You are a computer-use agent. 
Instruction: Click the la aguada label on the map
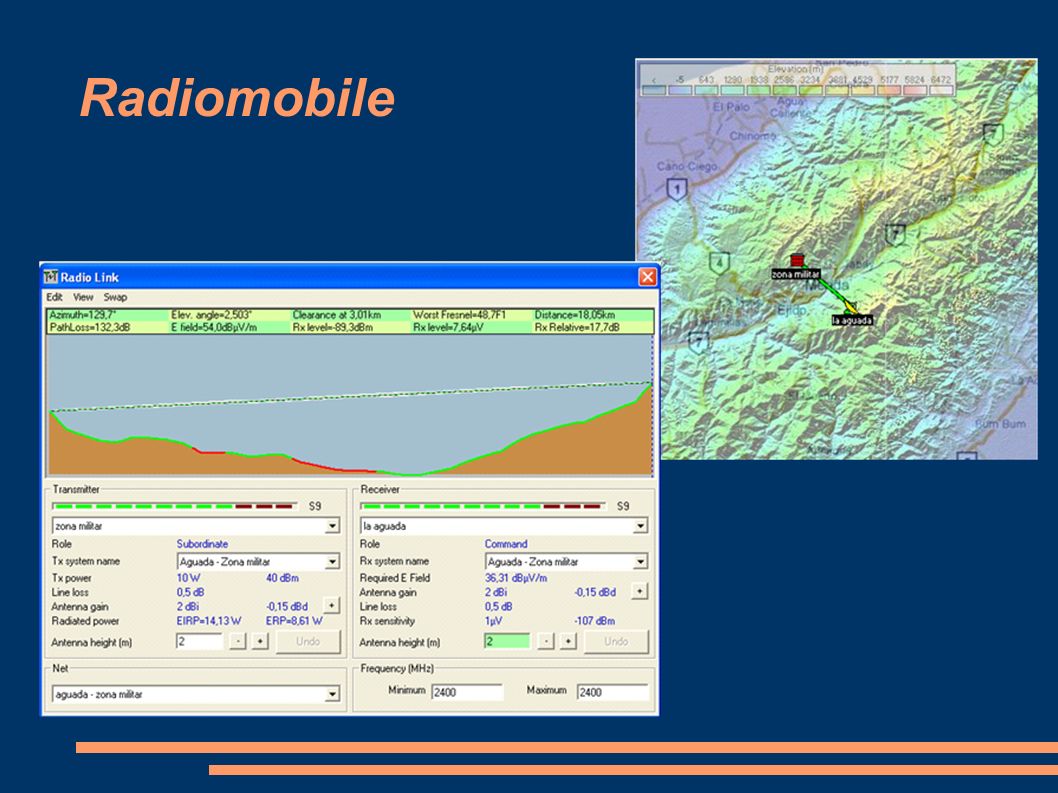tap(852, 321)
